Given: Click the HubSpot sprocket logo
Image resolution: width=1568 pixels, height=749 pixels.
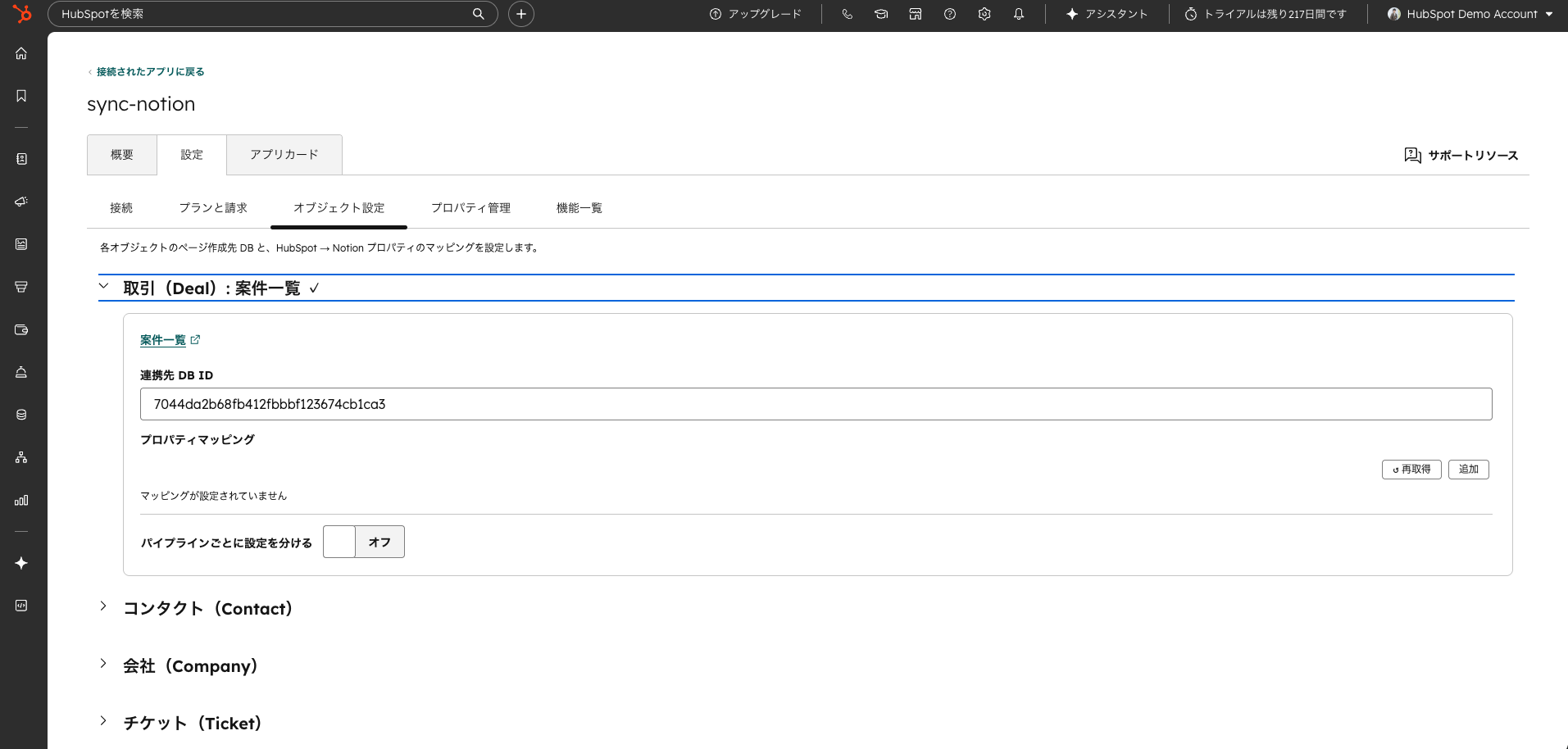Looking at the screenshot, I should pos(22,13).
